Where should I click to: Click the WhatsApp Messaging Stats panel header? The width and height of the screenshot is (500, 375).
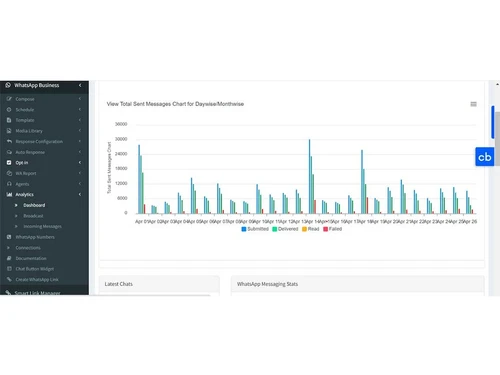tap(357, 284)
